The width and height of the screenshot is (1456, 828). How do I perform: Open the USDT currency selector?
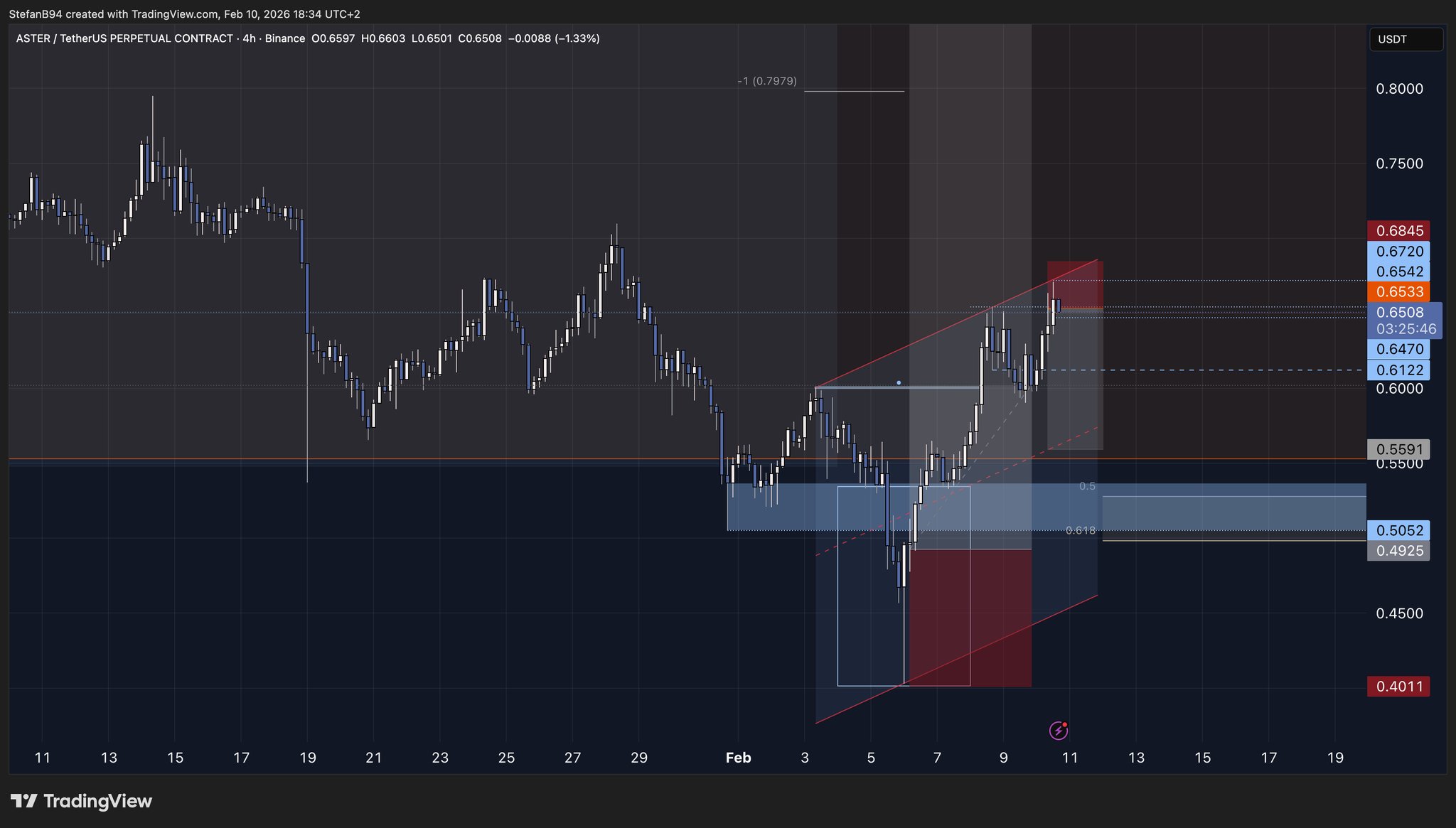(x=1406, y=39)
